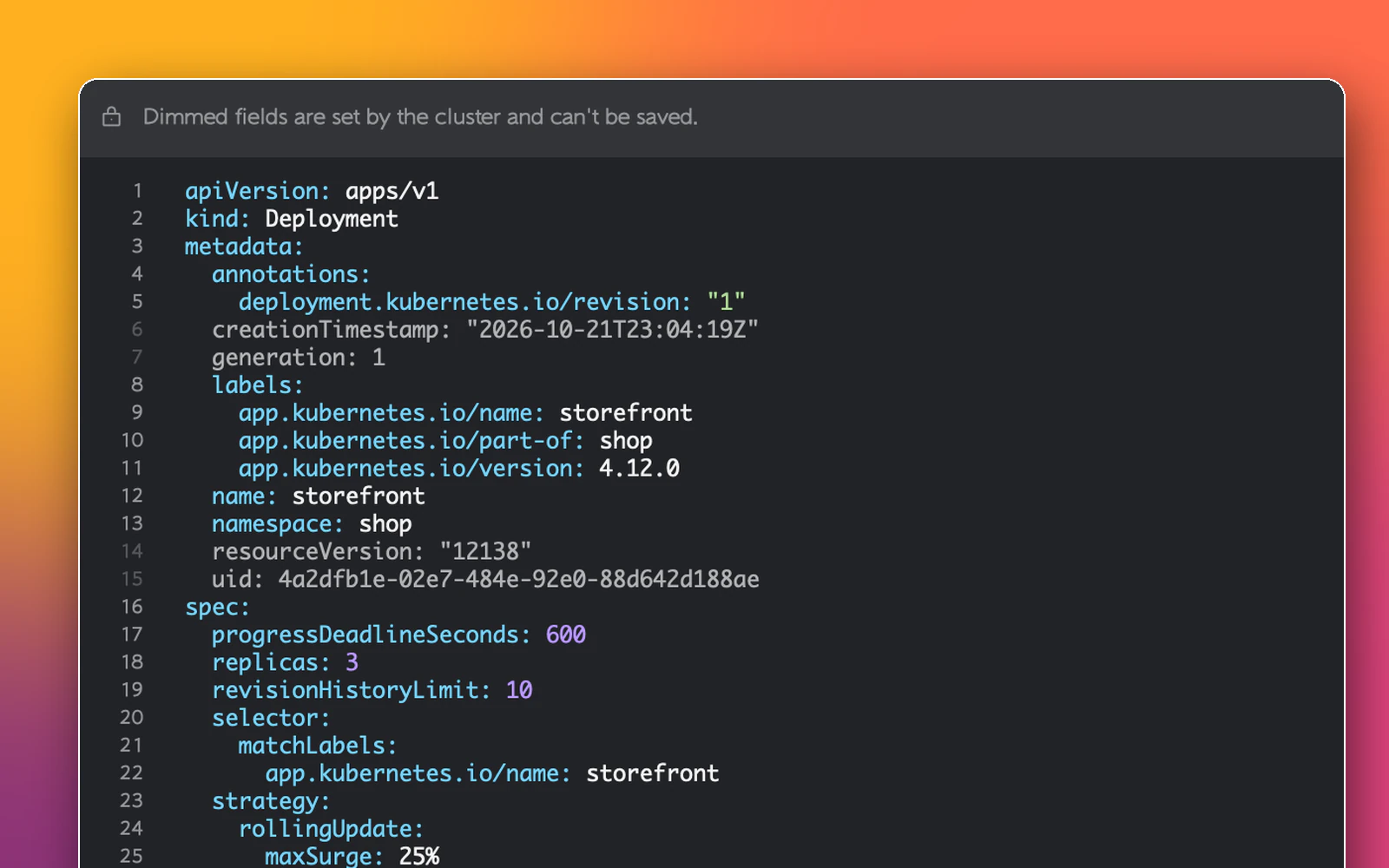Click line number 23 in the gutter
The width and height of the screenshot is (1389, 868).
(x=132, y=802)
